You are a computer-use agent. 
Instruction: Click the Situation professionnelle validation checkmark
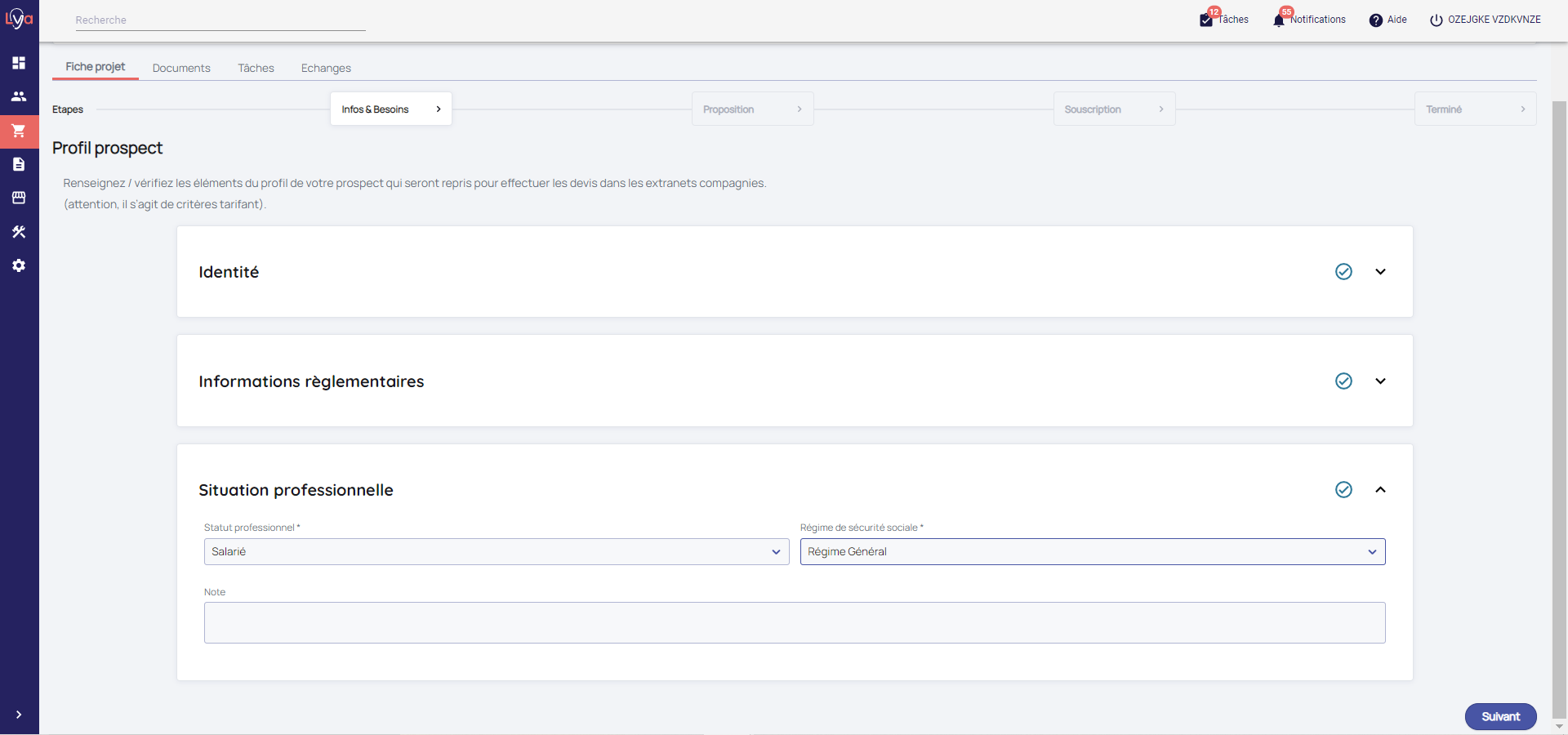point(1343,490)
